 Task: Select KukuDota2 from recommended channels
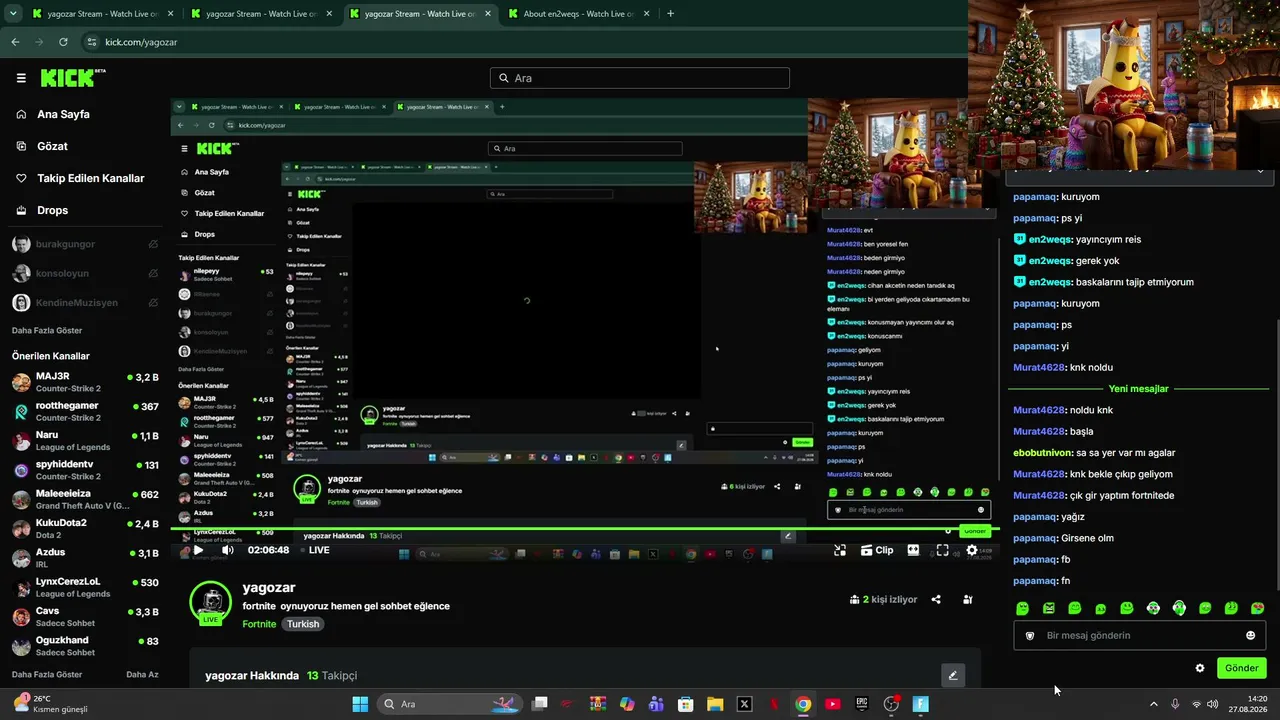85,528
